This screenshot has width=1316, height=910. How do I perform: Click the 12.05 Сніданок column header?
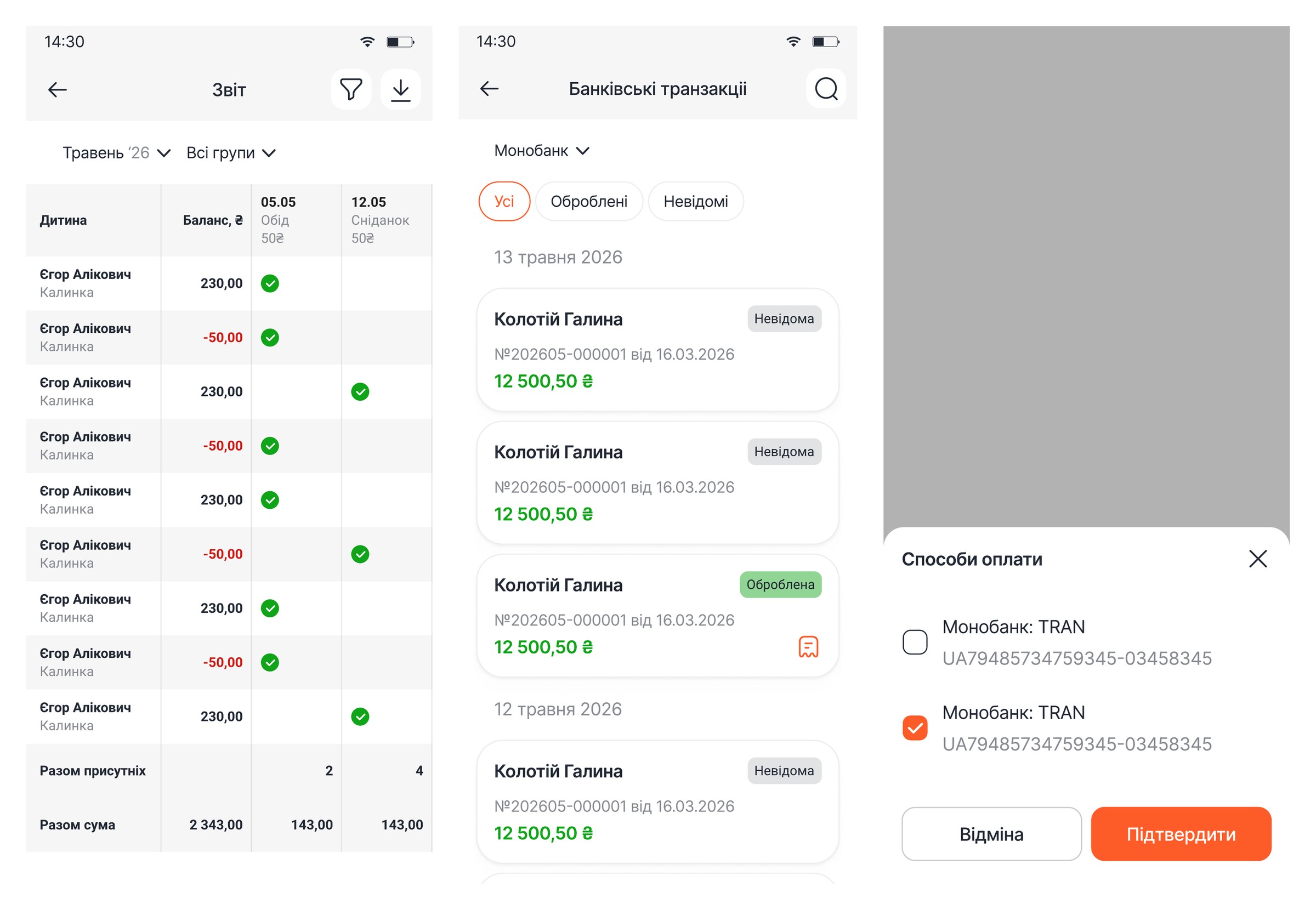point(387,220)
